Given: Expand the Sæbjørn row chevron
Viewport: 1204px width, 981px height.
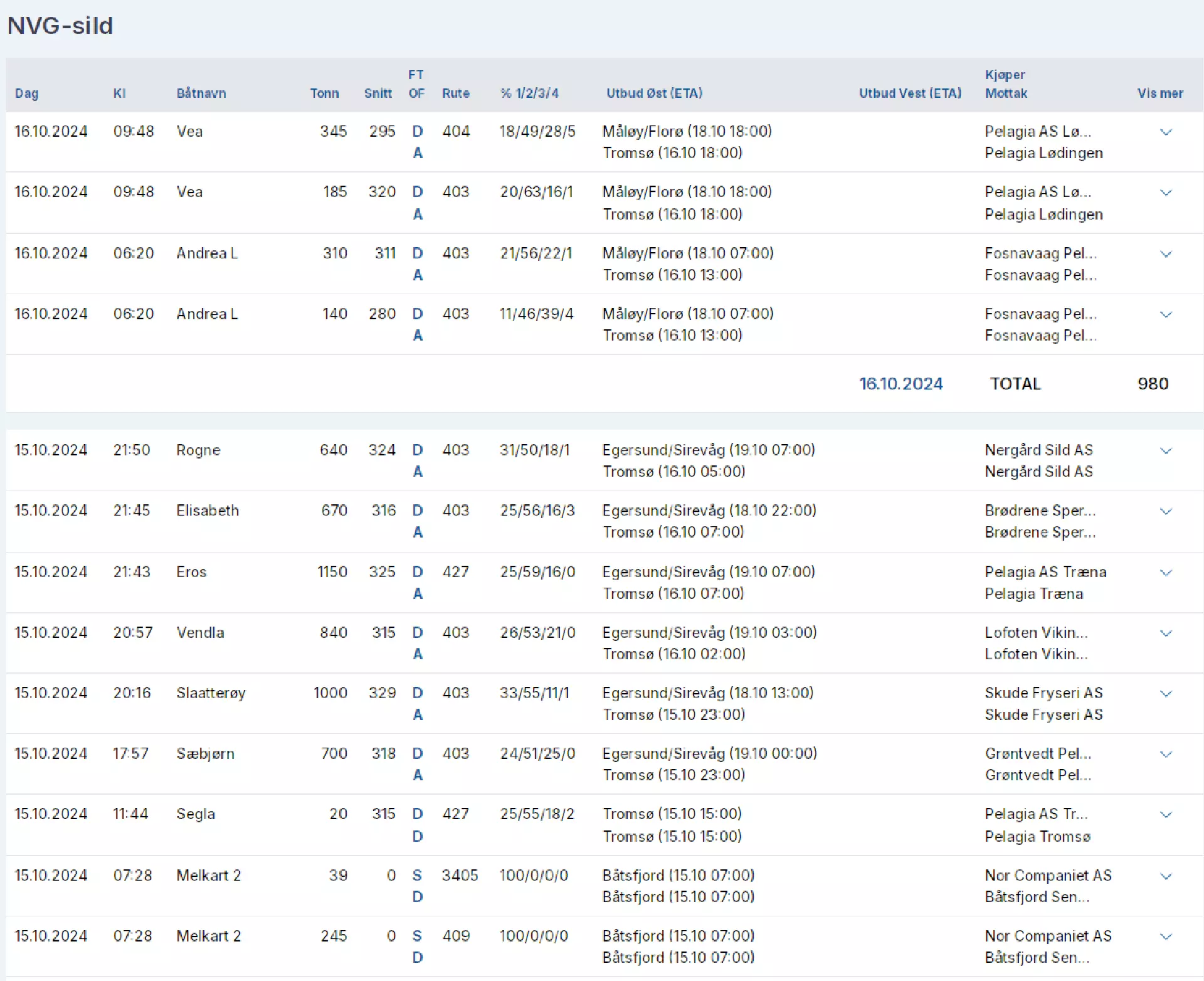Looking at the screenshot, I should coord(1166,753).
